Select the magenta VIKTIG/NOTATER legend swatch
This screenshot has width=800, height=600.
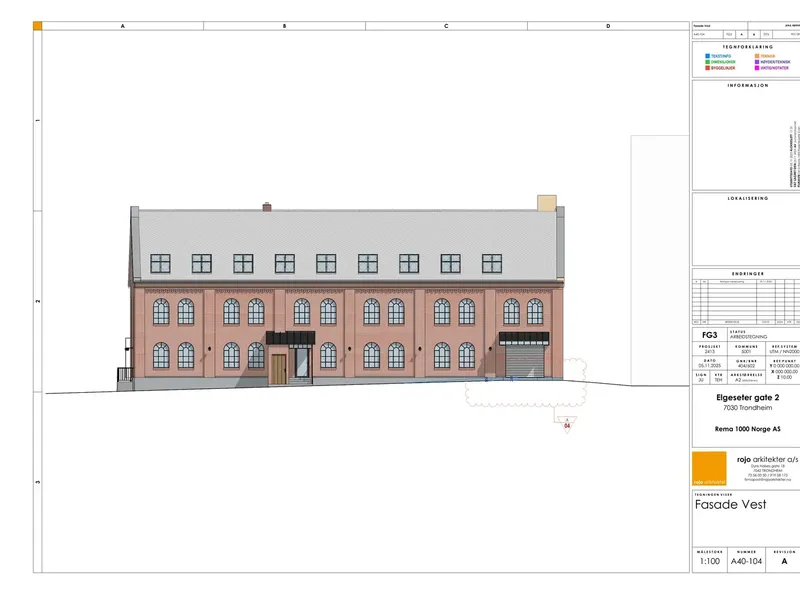coord(757,68)
